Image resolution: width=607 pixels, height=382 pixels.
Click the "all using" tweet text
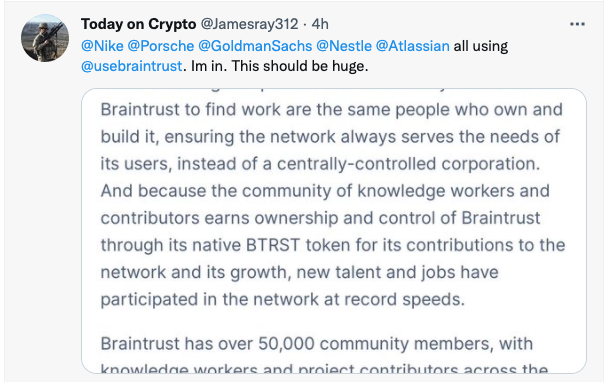(481, 46)
